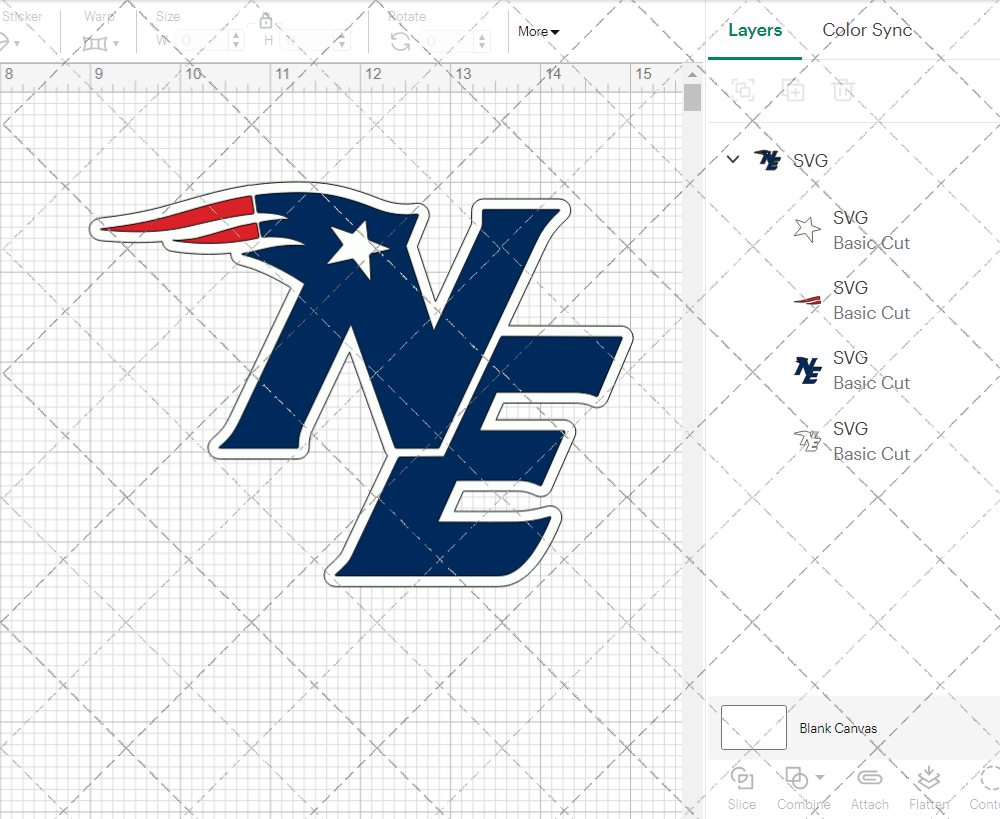Select the Layers tab
The height and width of the screenshot is (819, 1000).
coord(755,30)
